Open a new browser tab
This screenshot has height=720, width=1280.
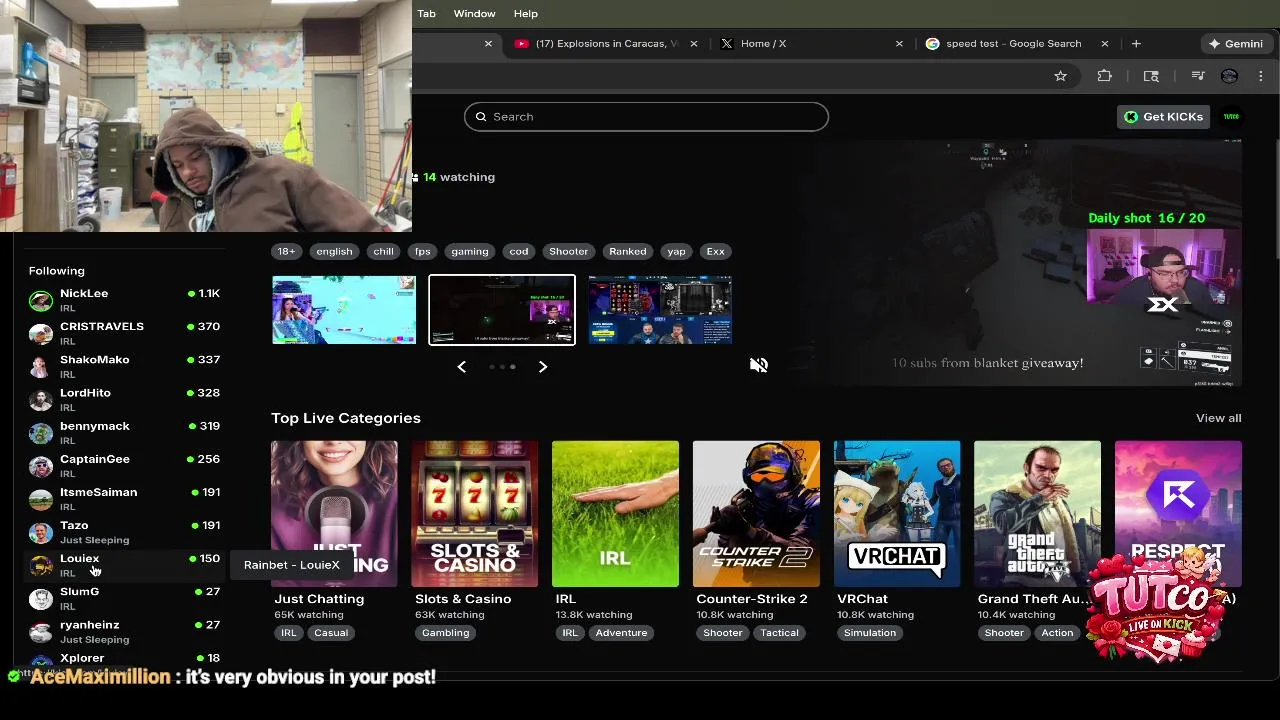pos(1136,44)
